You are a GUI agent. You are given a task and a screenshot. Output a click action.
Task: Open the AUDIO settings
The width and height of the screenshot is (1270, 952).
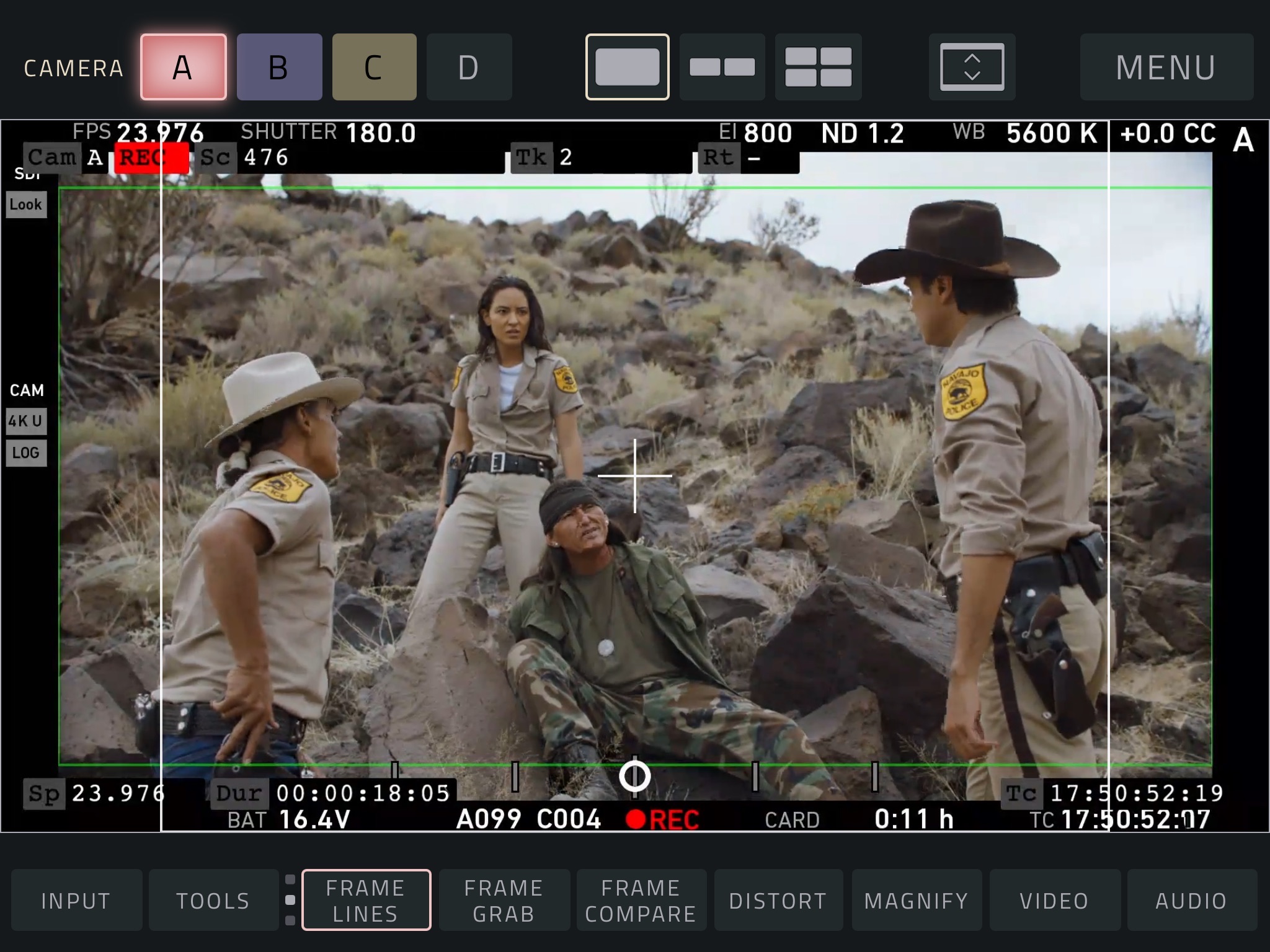coord(1191,900)
